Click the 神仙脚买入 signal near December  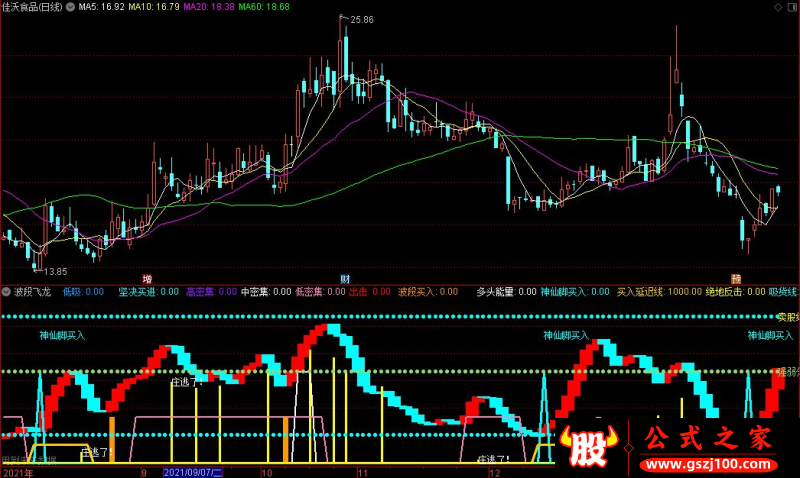coord(566,335)
